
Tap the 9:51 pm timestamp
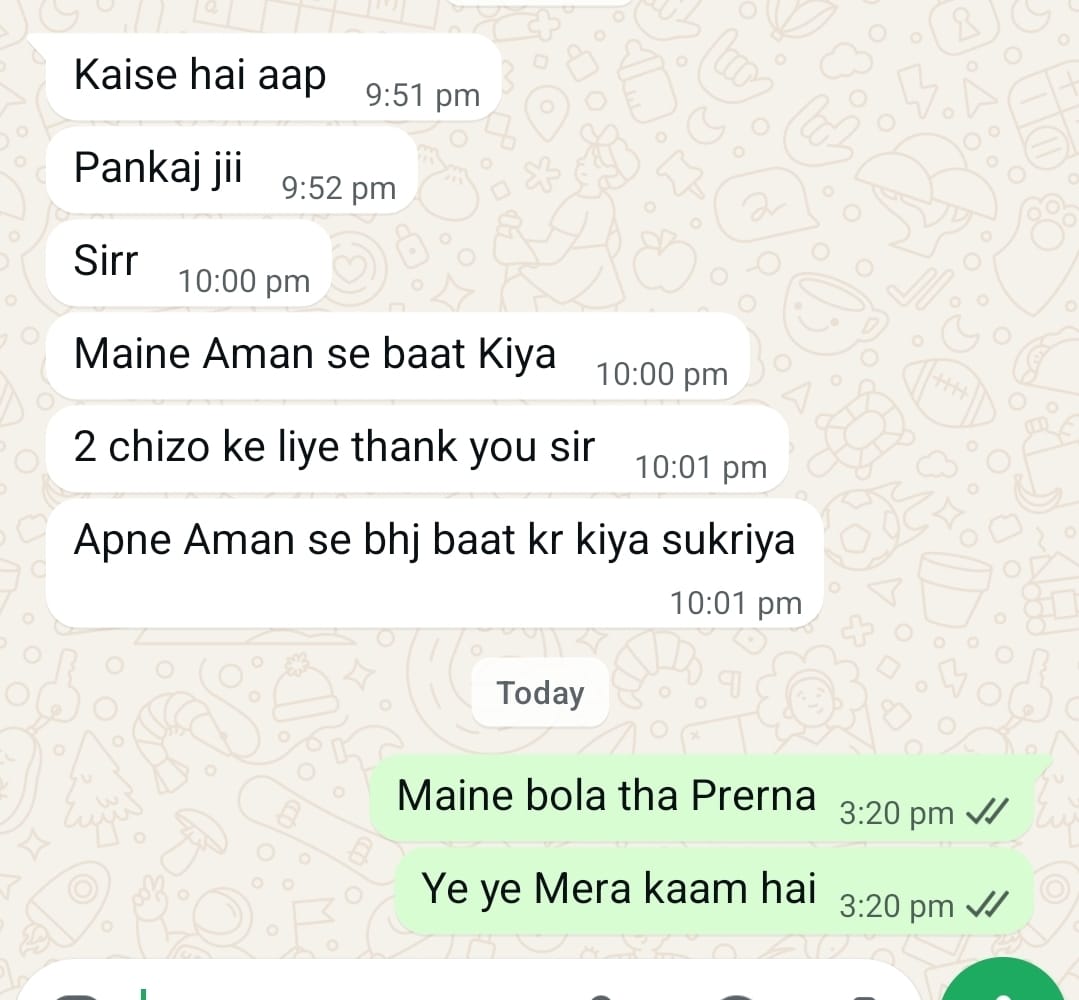point(423,96)
